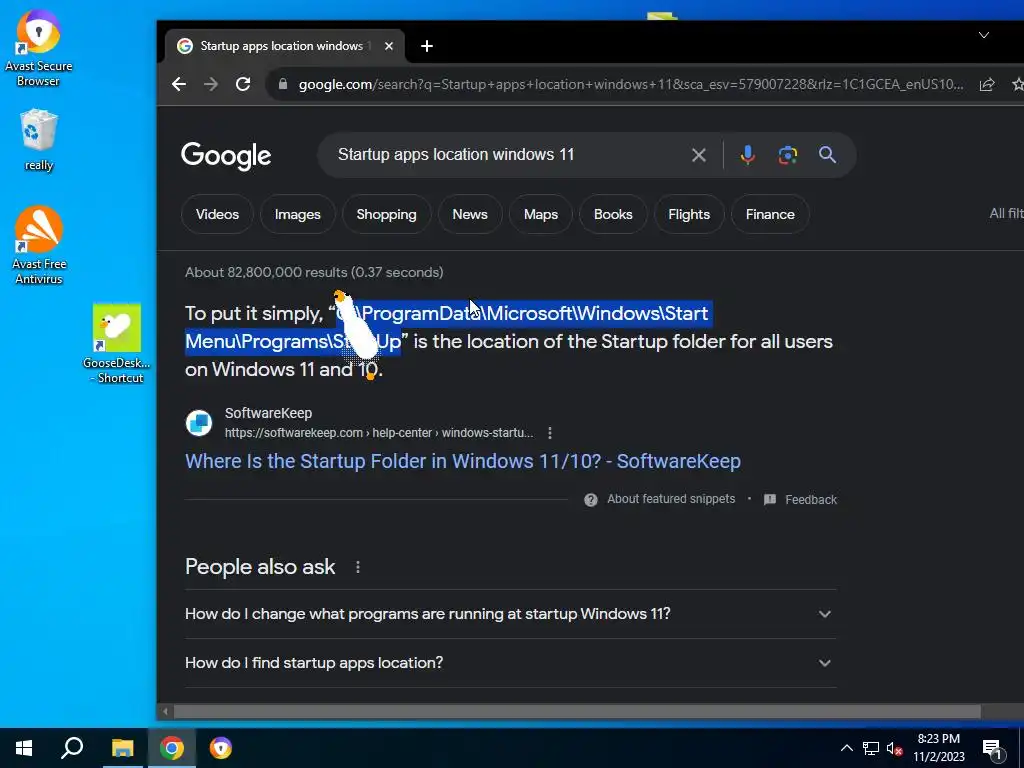This screenshot has height=768, width=1024.
Task: Click the SoftwareKeep site favicon
Action: pos(199,423)
